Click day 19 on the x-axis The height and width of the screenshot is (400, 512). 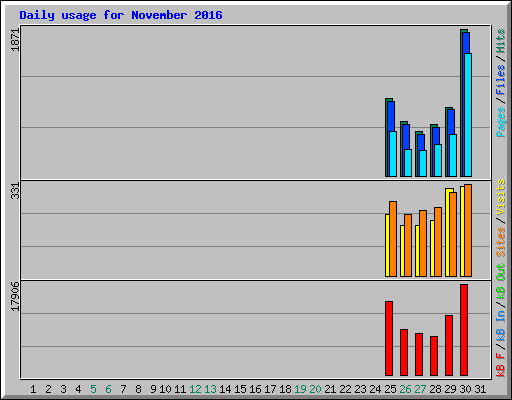click(300, 389)
